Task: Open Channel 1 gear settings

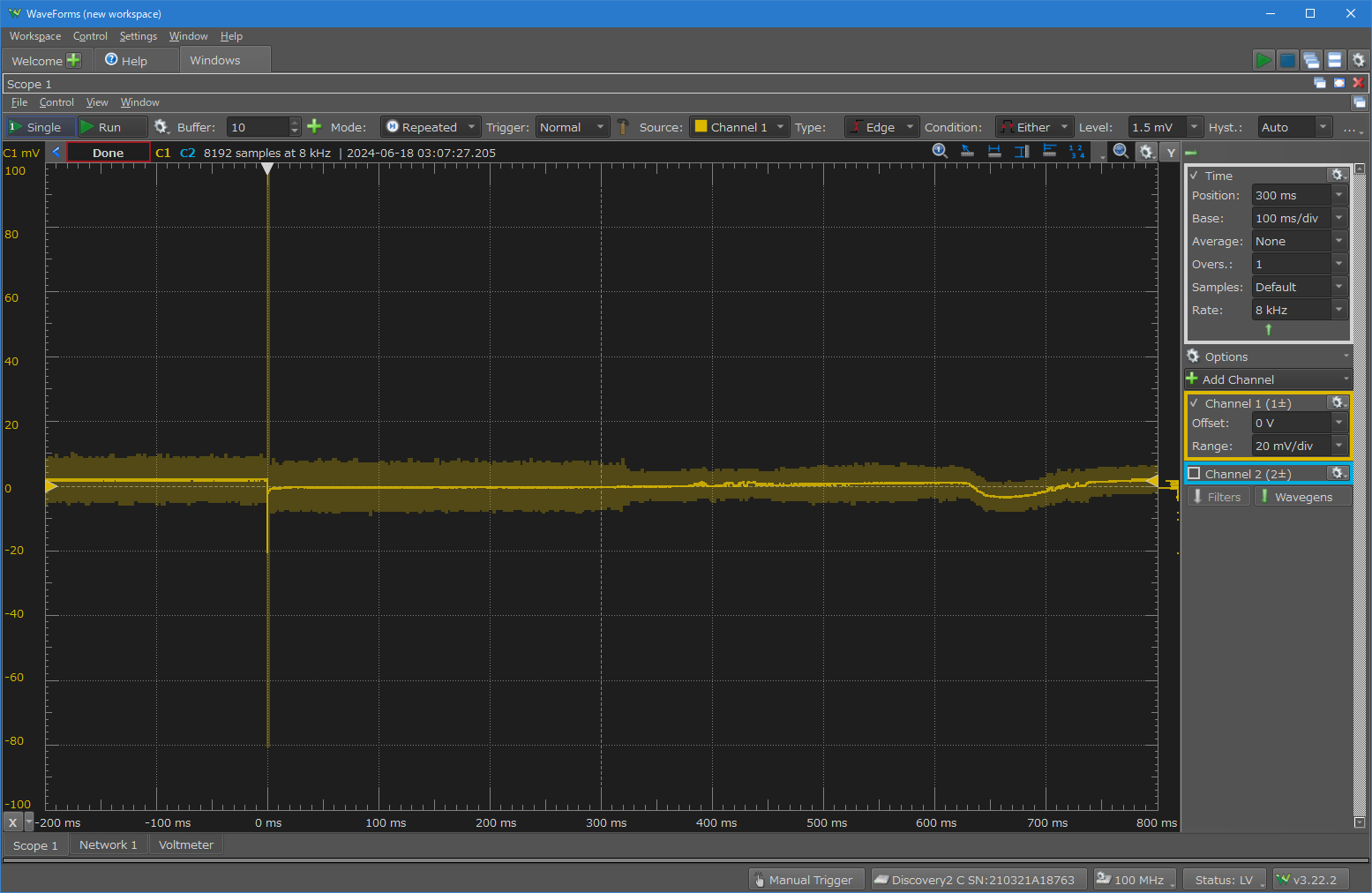Action: pyautogui.click(x=1338, y=402)
